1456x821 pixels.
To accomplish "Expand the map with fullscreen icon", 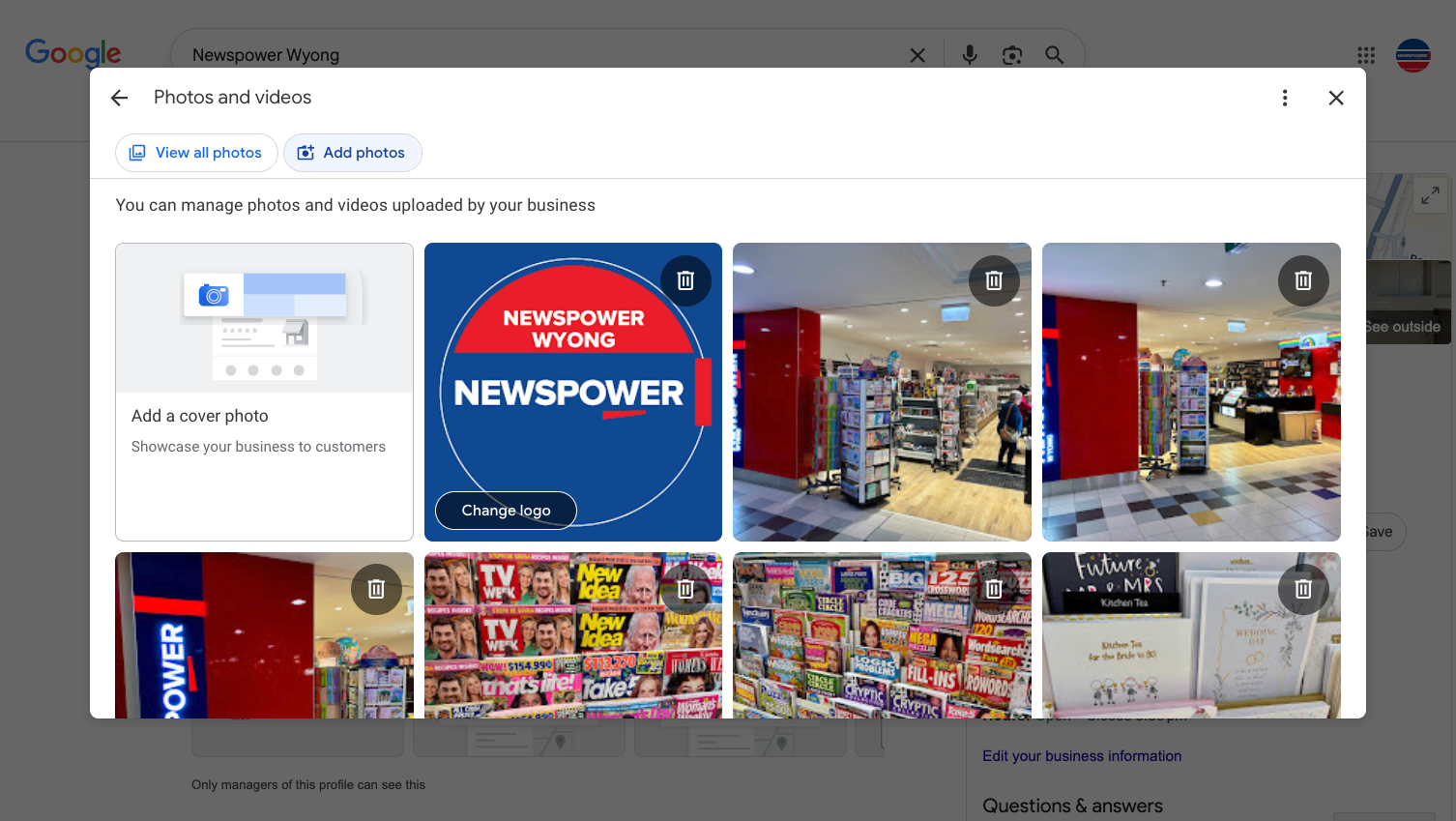I will pyautogui.click(x=1430, y=196).
